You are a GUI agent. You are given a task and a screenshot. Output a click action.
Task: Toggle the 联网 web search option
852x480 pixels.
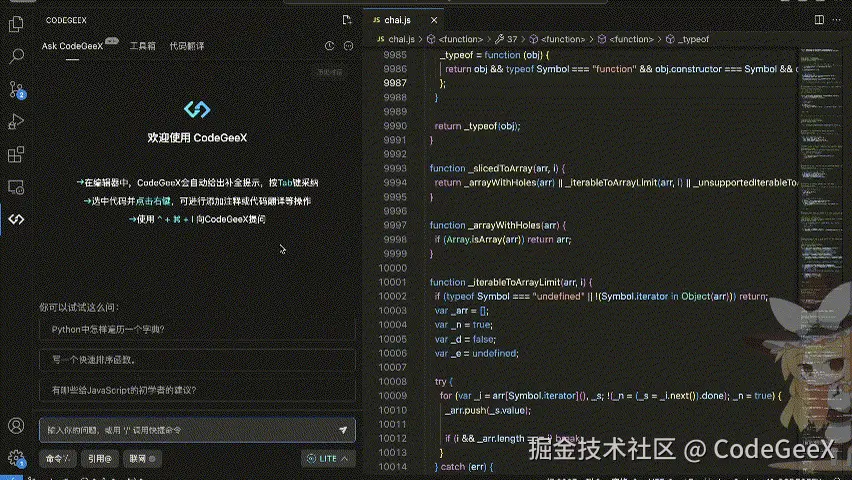pos(142,459)
